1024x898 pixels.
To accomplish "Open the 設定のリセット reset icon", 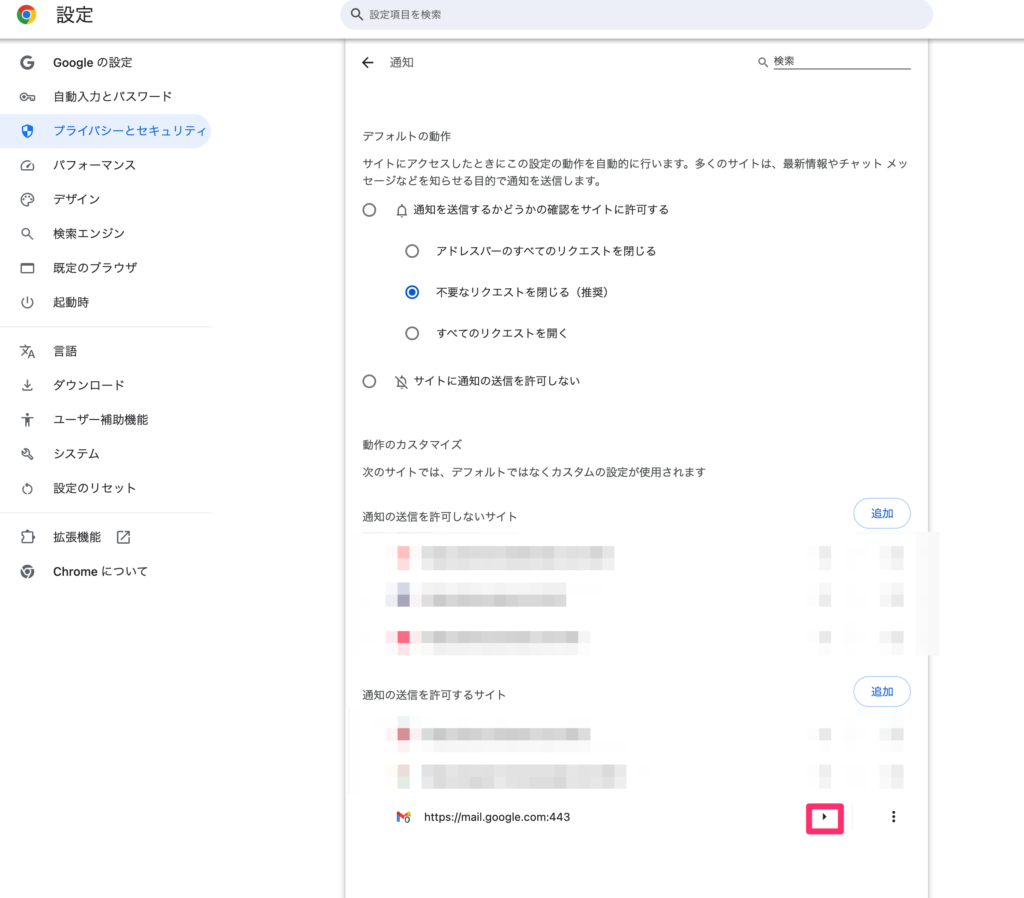I will click(27, 488).
